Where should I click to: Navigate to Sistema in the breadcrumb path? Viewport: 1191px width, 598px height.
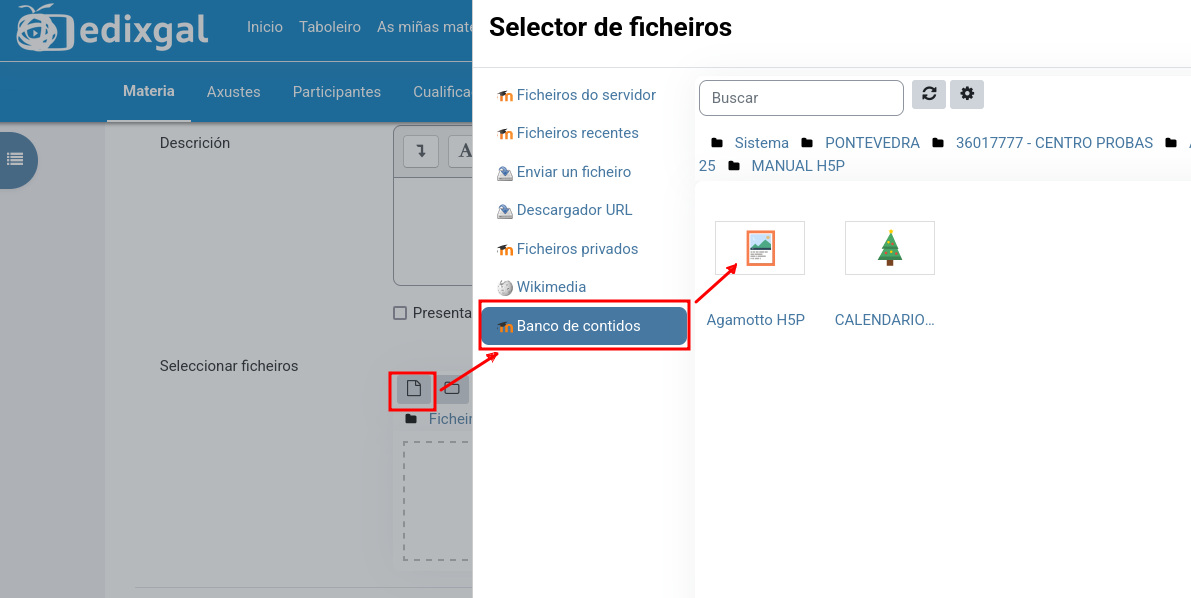761,143
